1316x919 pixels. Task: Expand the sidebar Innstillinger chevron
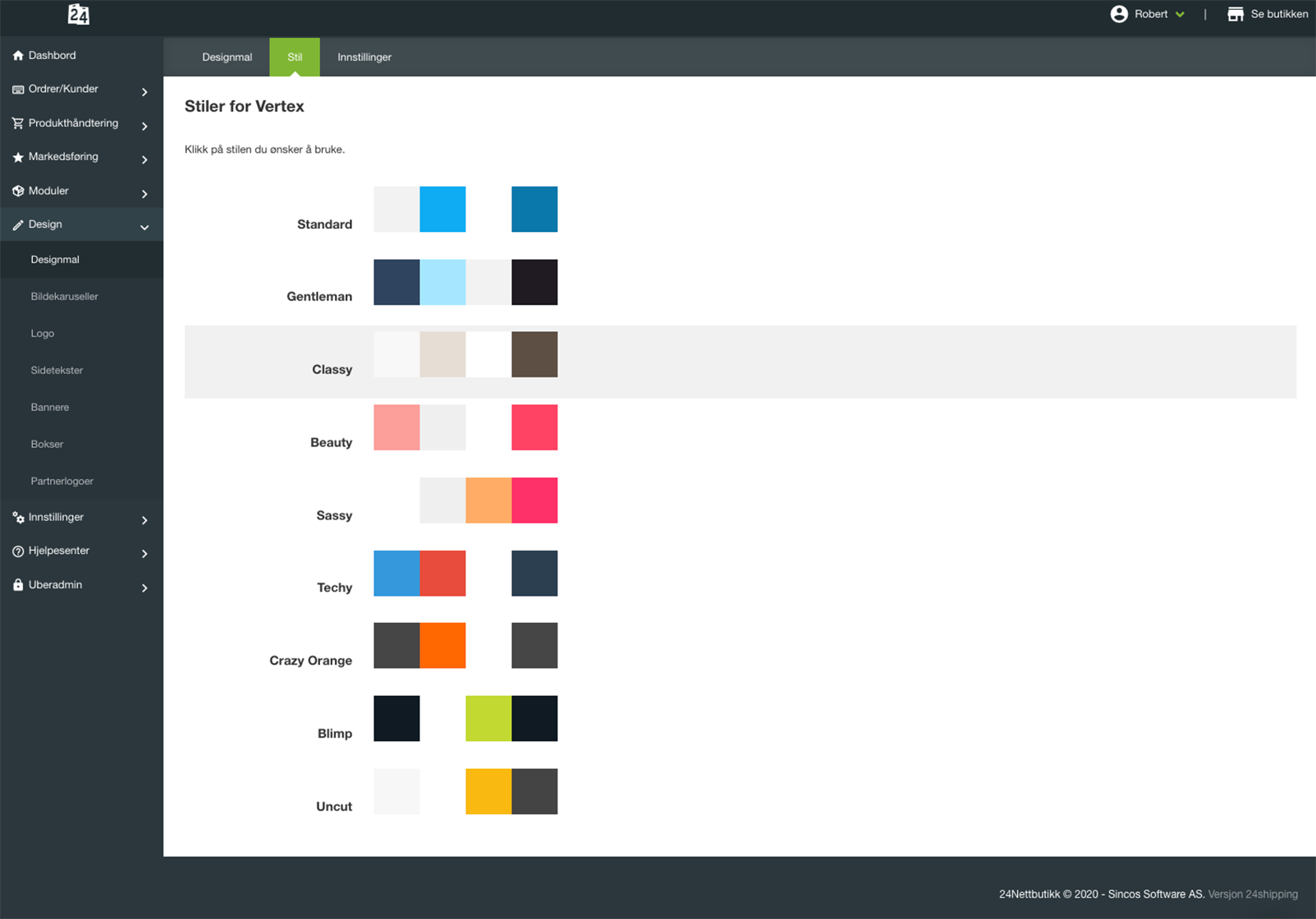coord(144,520)
